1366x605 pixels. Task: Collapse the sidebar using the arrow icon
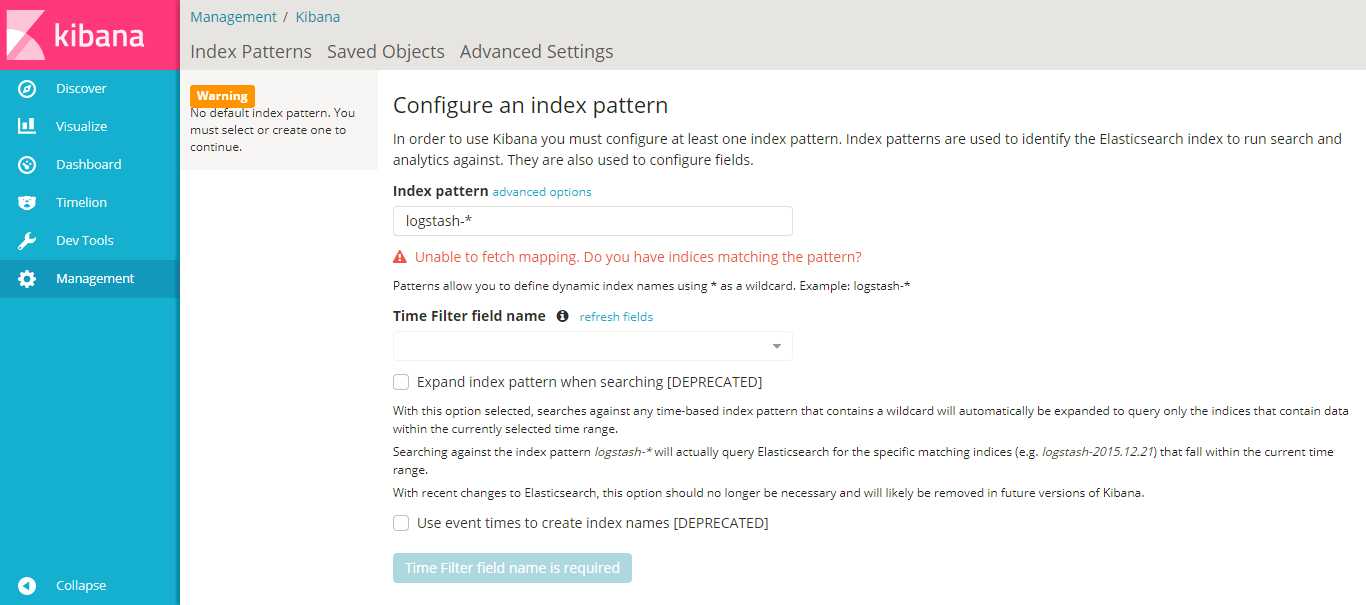tap(27, 586)
